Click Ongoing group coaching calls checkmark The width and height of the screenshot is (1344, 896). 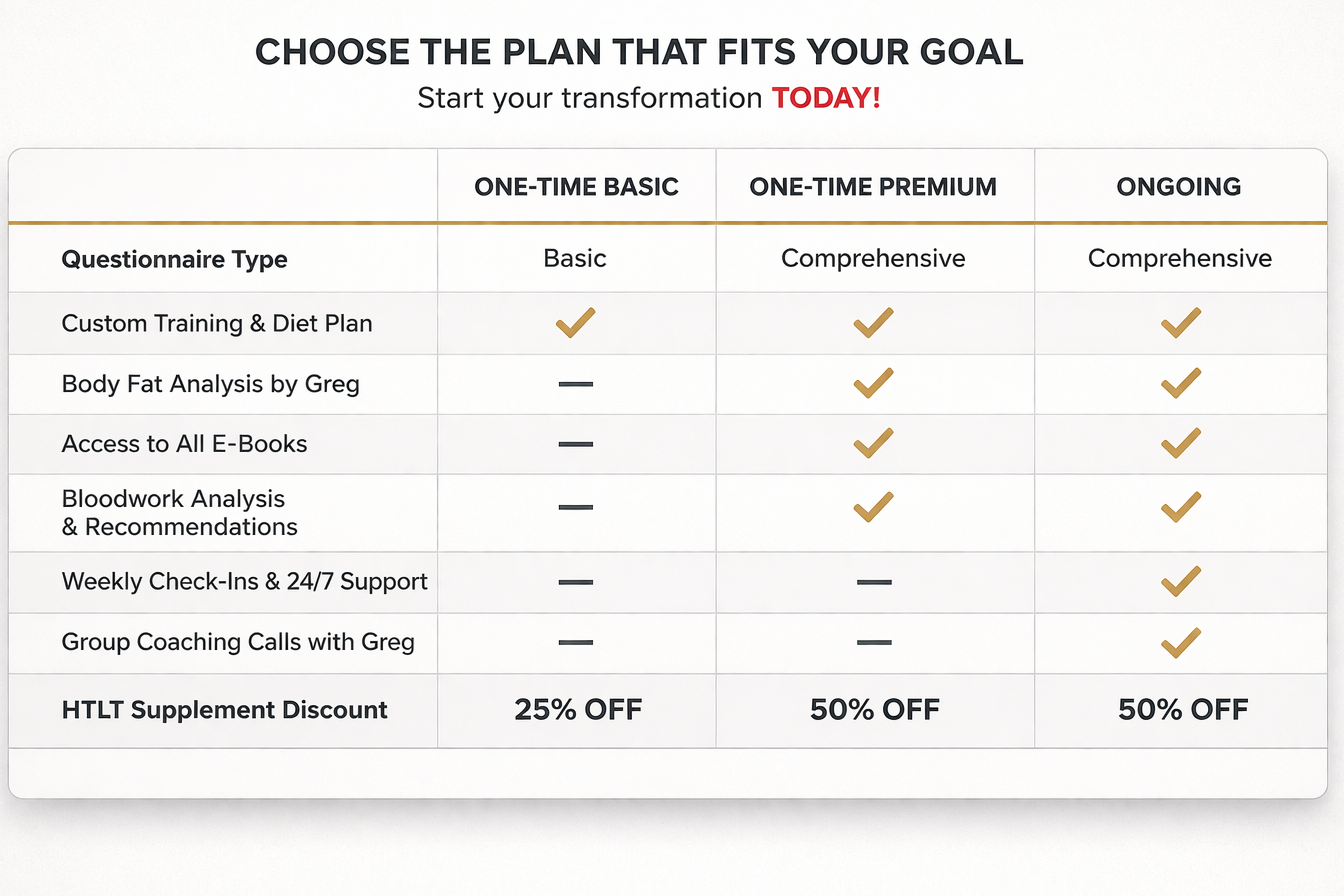coord(1180,642)
